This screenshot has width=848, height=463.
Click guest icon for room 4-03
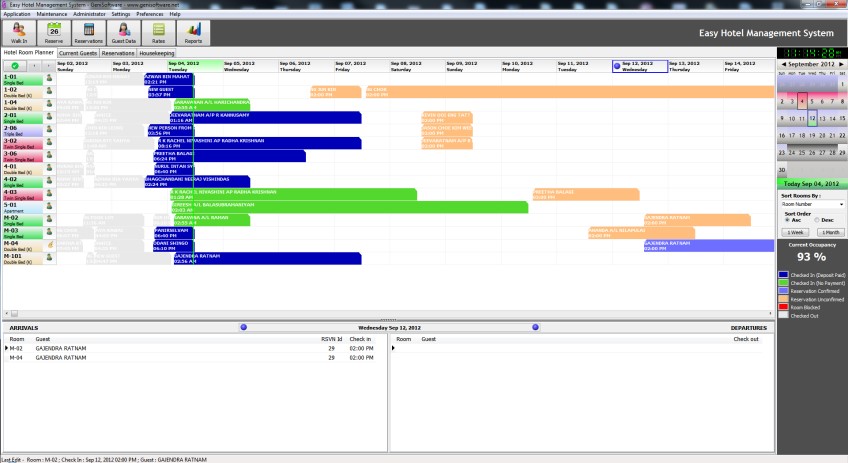point(49,193)
